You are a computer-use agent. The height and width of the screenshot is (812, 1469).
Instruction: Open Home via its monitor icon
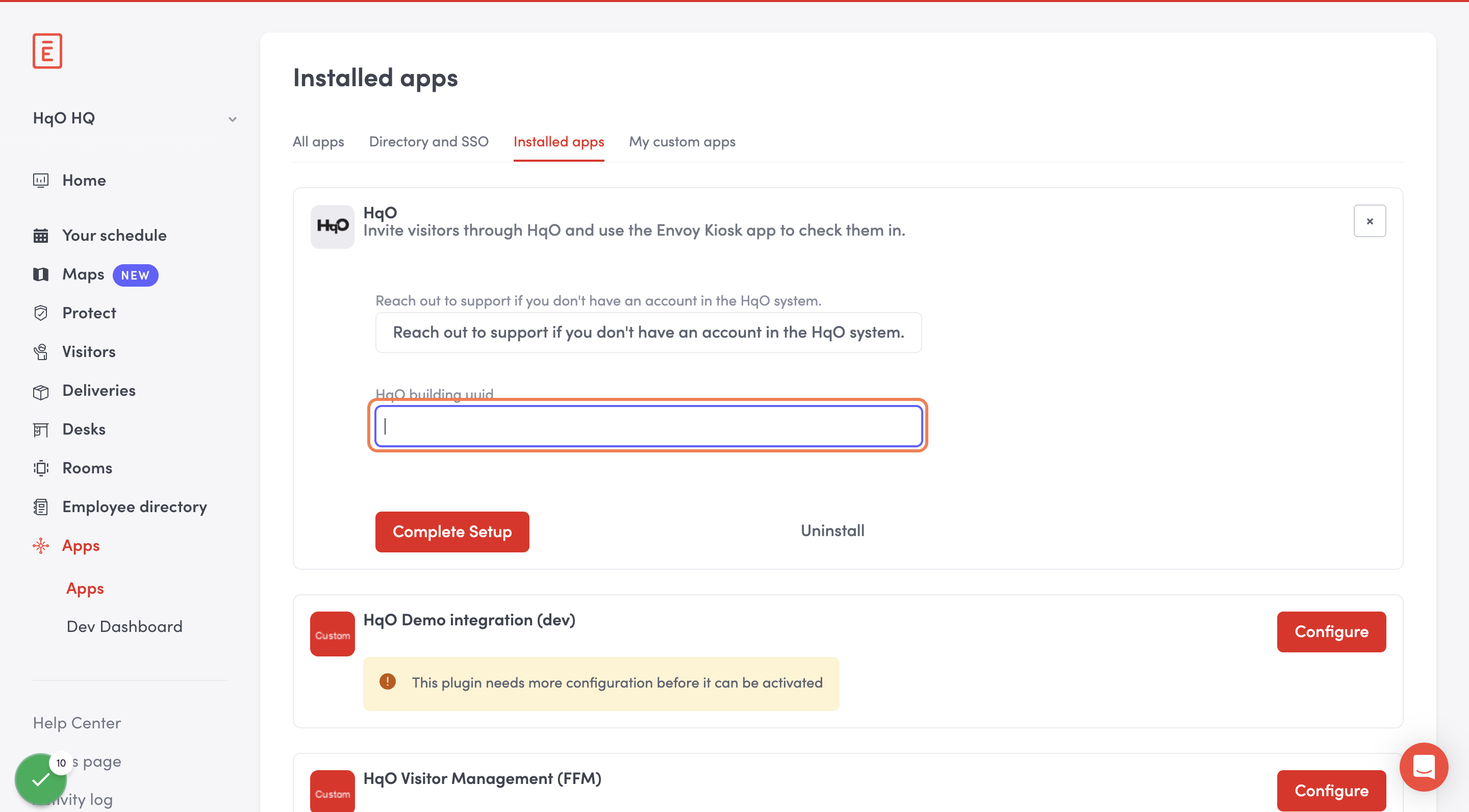tap(40, 180)
